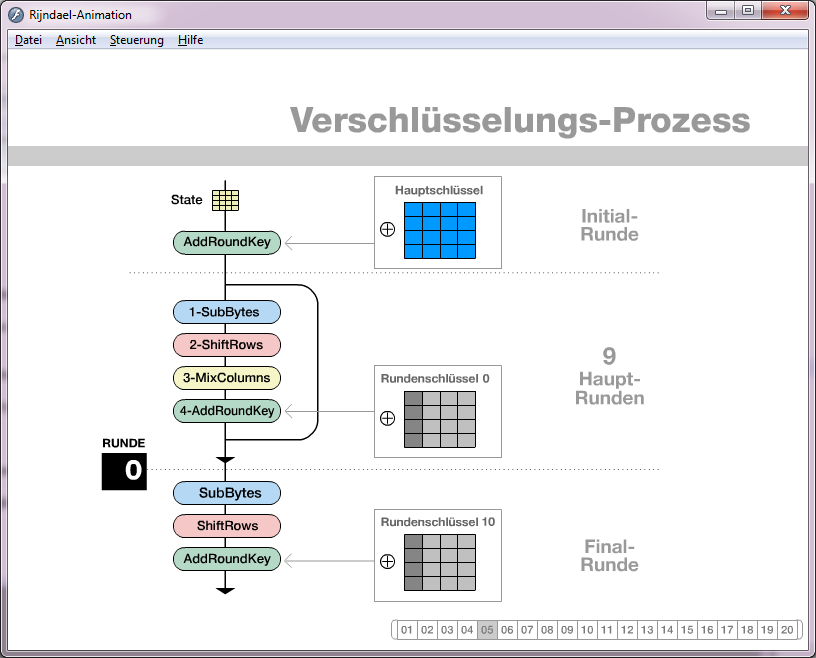
Task: Open the Steuerung menu
Action: pos(136,40)
